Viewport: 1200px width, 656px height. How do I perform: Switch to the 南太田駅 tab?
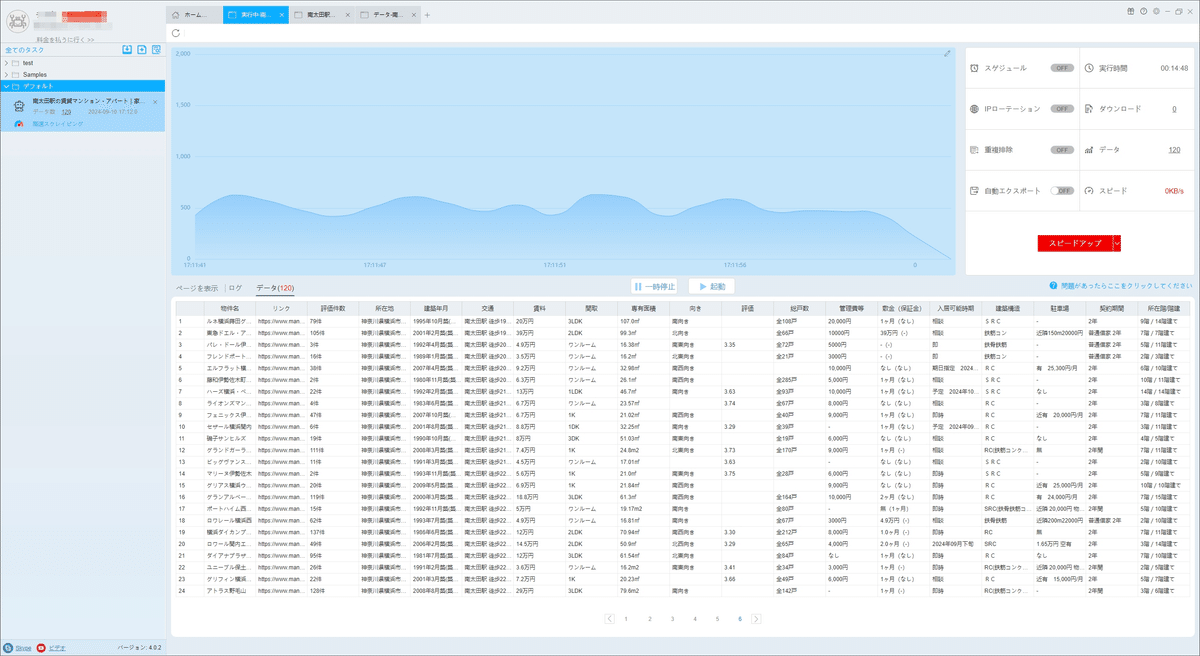pos(319,15)
